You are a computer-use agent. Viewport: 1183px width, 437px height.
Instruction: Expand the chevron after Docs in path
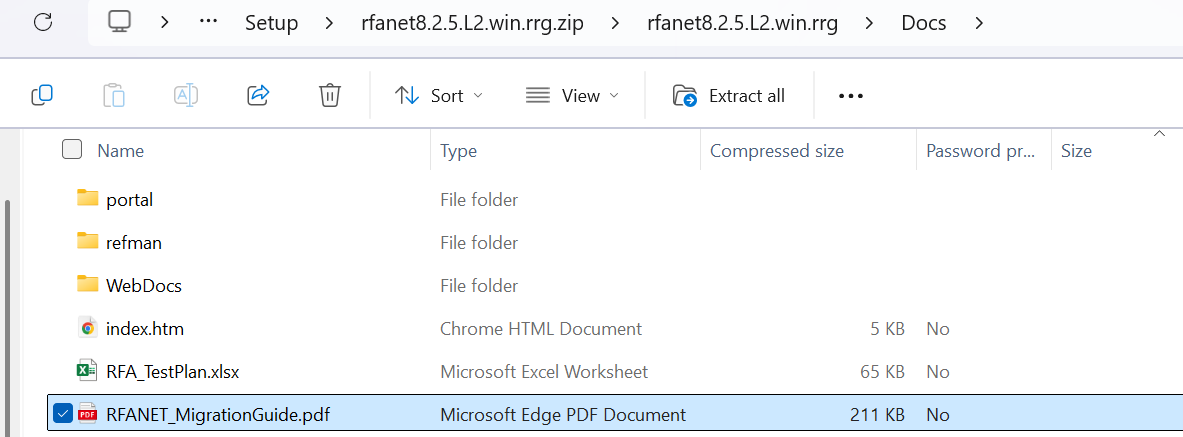click(x=978, y=23)
